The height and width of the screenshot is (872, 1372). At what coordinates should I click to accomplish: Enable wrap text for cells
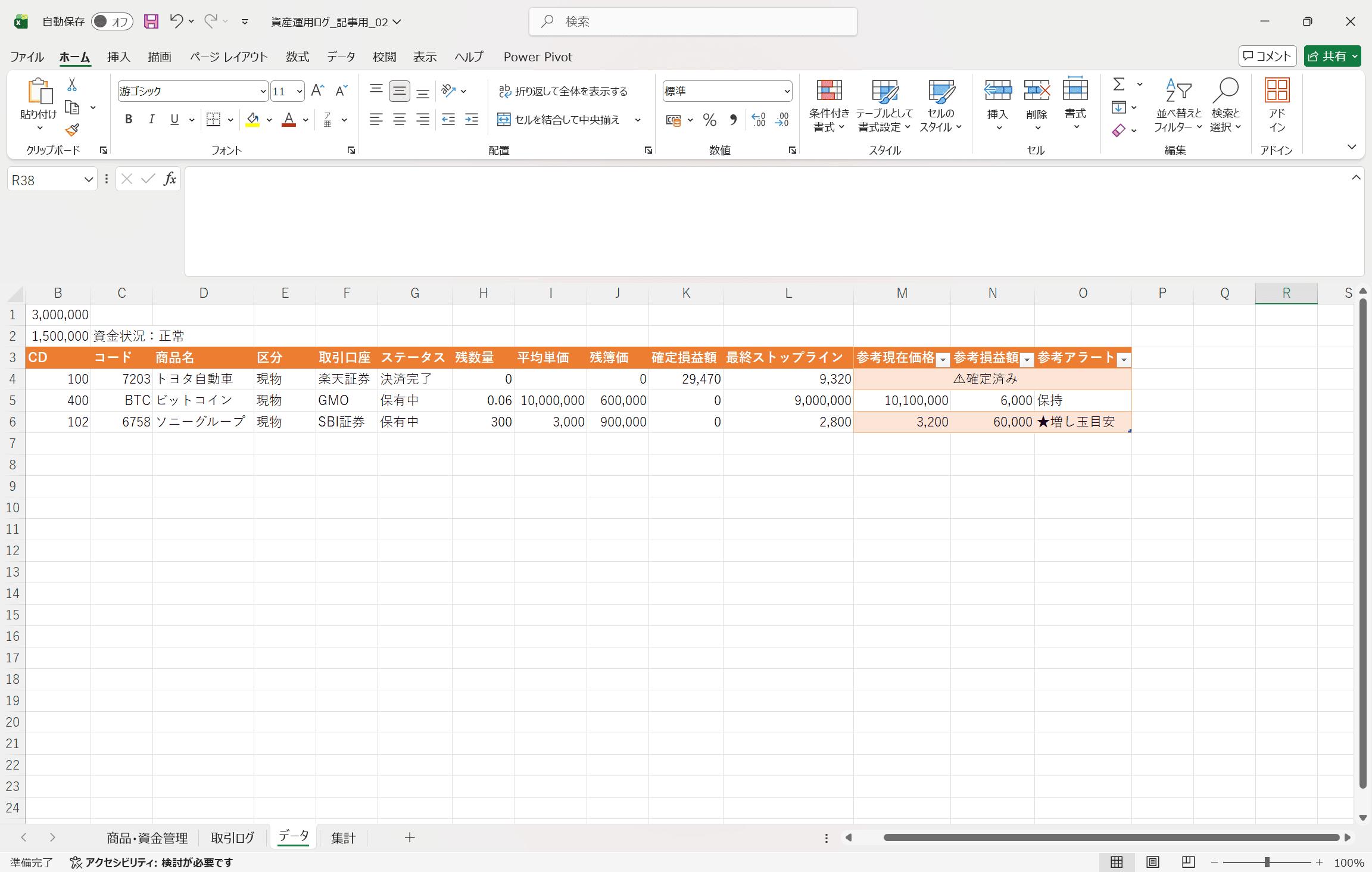[x=563, y=91]
